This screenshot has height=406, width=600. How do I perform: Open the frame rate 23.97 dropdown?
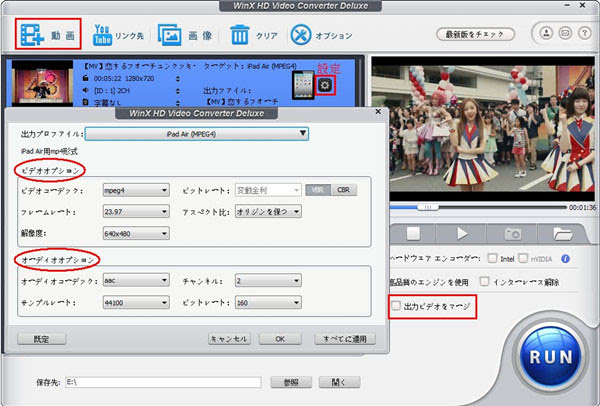pyautogui.click(x=136, y=212)
